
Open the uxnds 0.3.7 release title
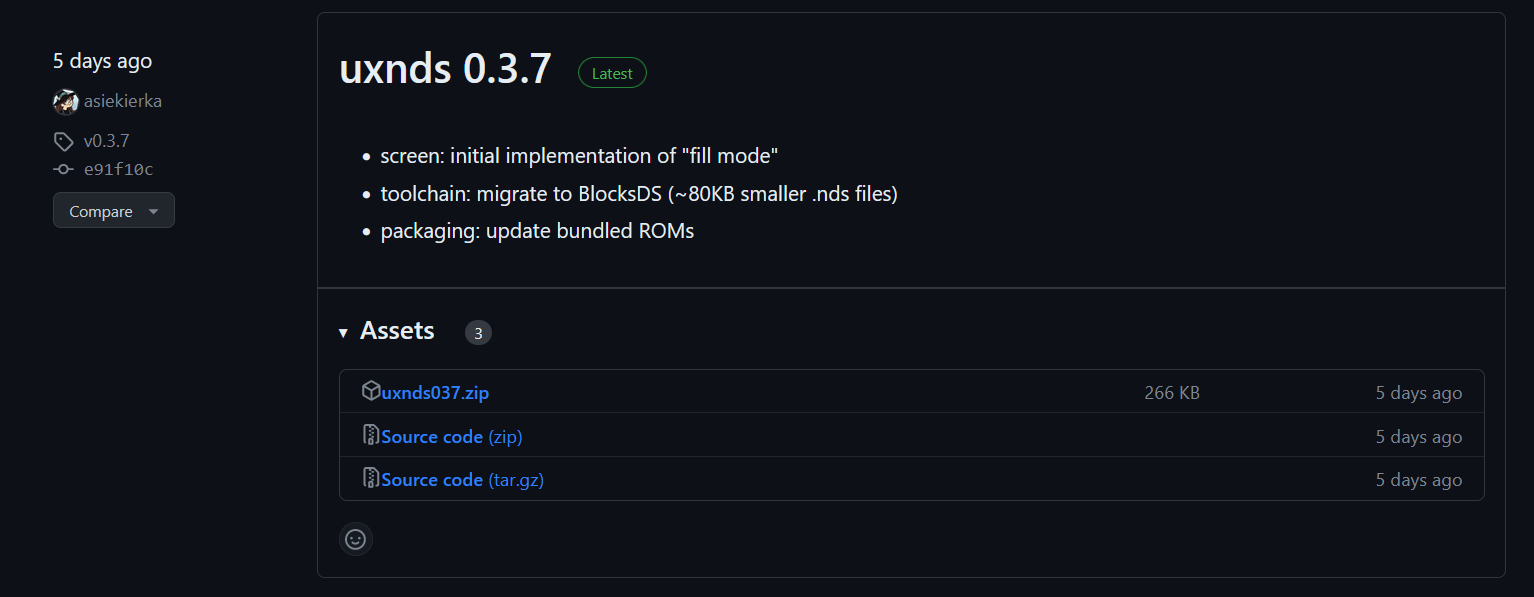[445, 69]
